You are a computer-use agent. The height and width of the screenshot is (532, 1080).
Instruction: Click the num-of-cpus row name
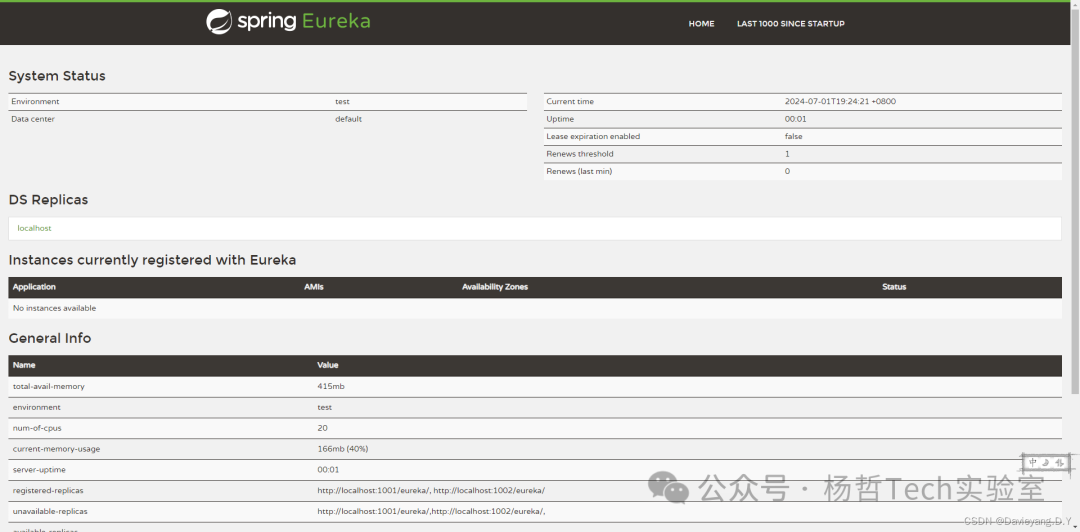pos(37,428)
